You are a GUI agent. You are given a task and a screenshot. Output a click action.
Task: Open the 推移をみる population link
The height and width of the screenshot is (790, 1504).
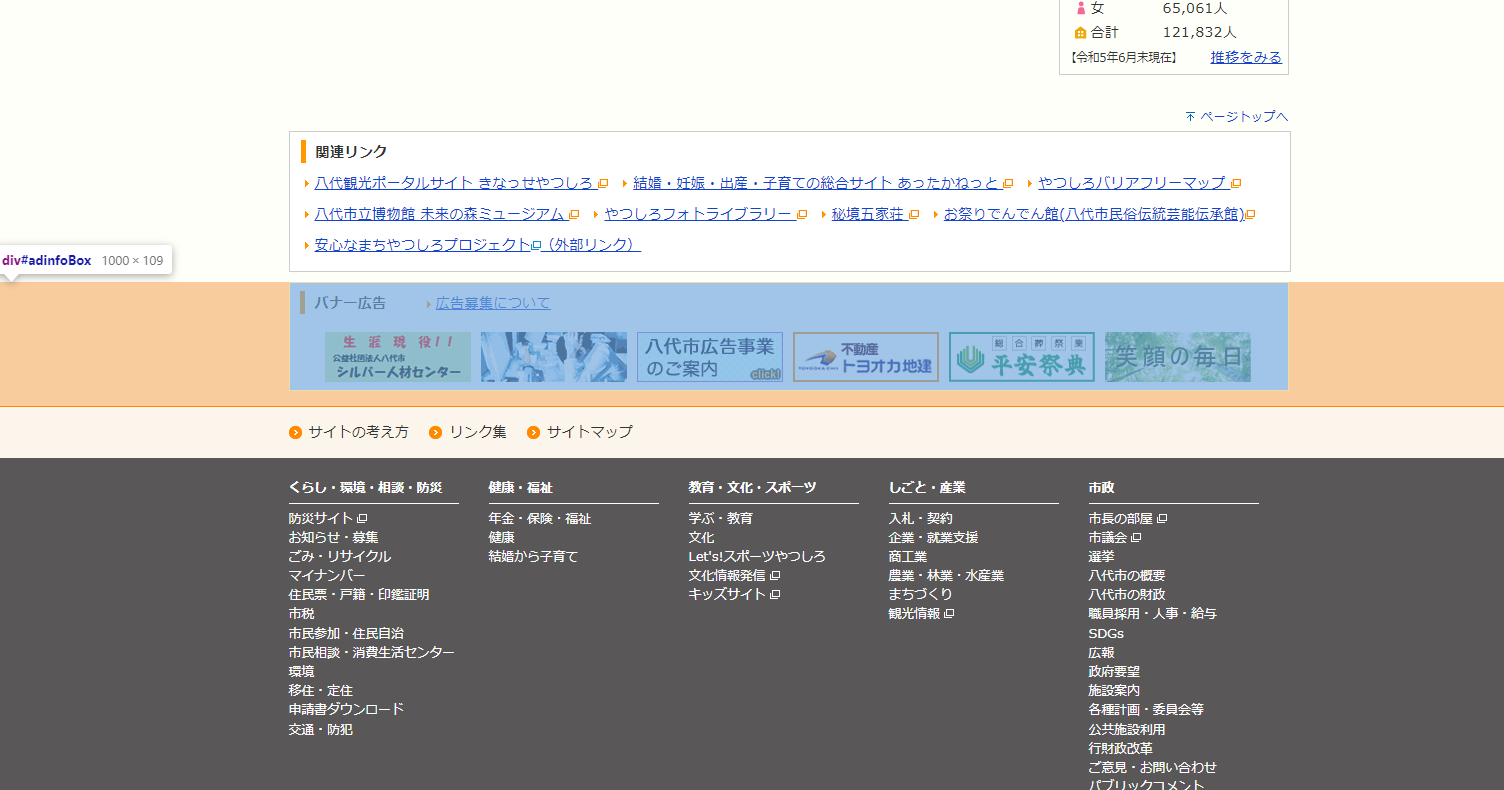click(1245, 57)
